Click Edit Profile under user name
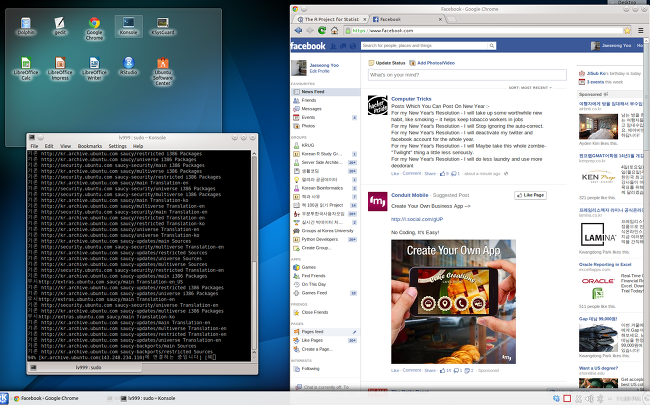The height and width of the screenshot is (405, 650). point(319,71)
